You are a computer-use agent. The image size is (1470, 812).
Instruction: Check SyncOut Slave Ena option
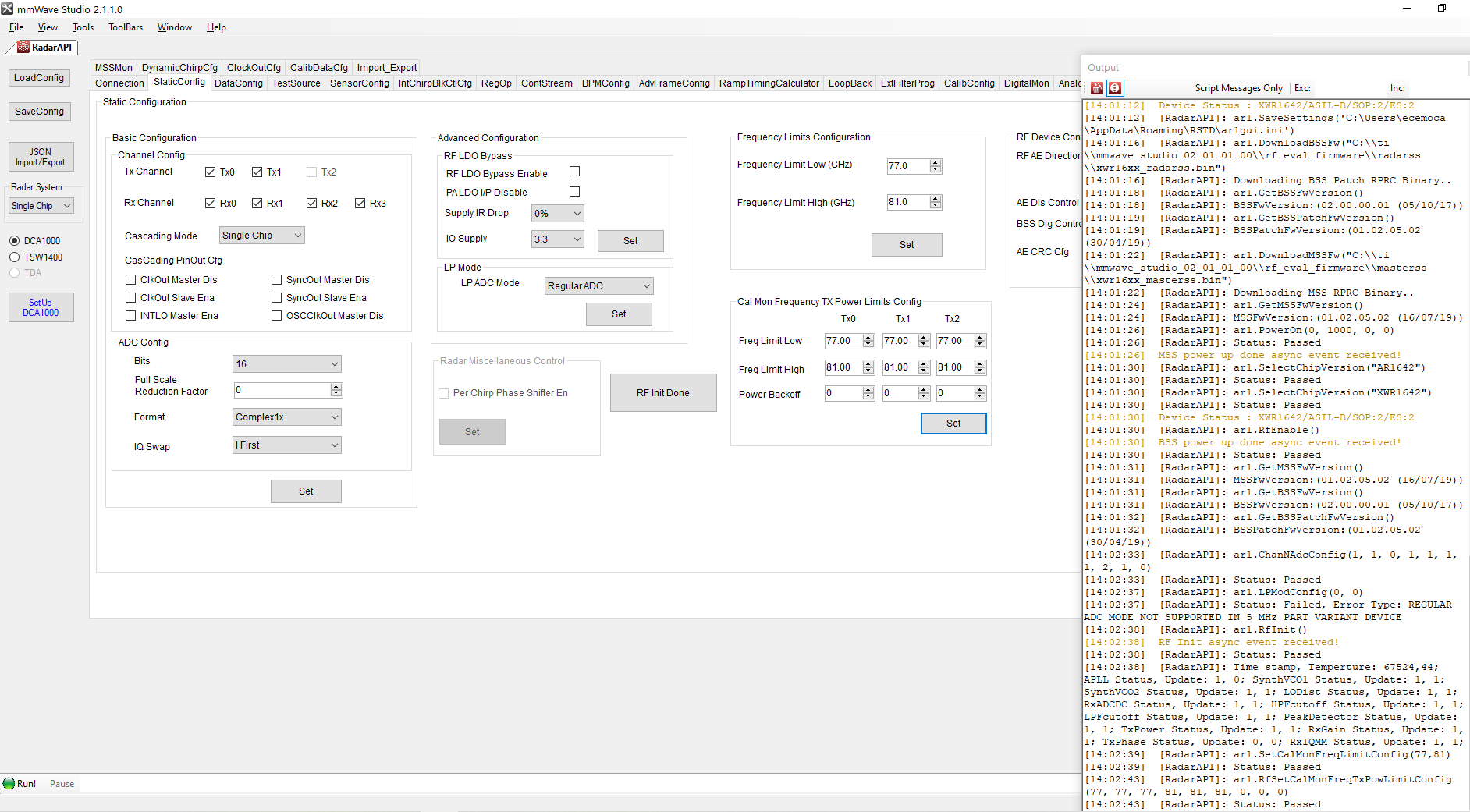point(276,297)
